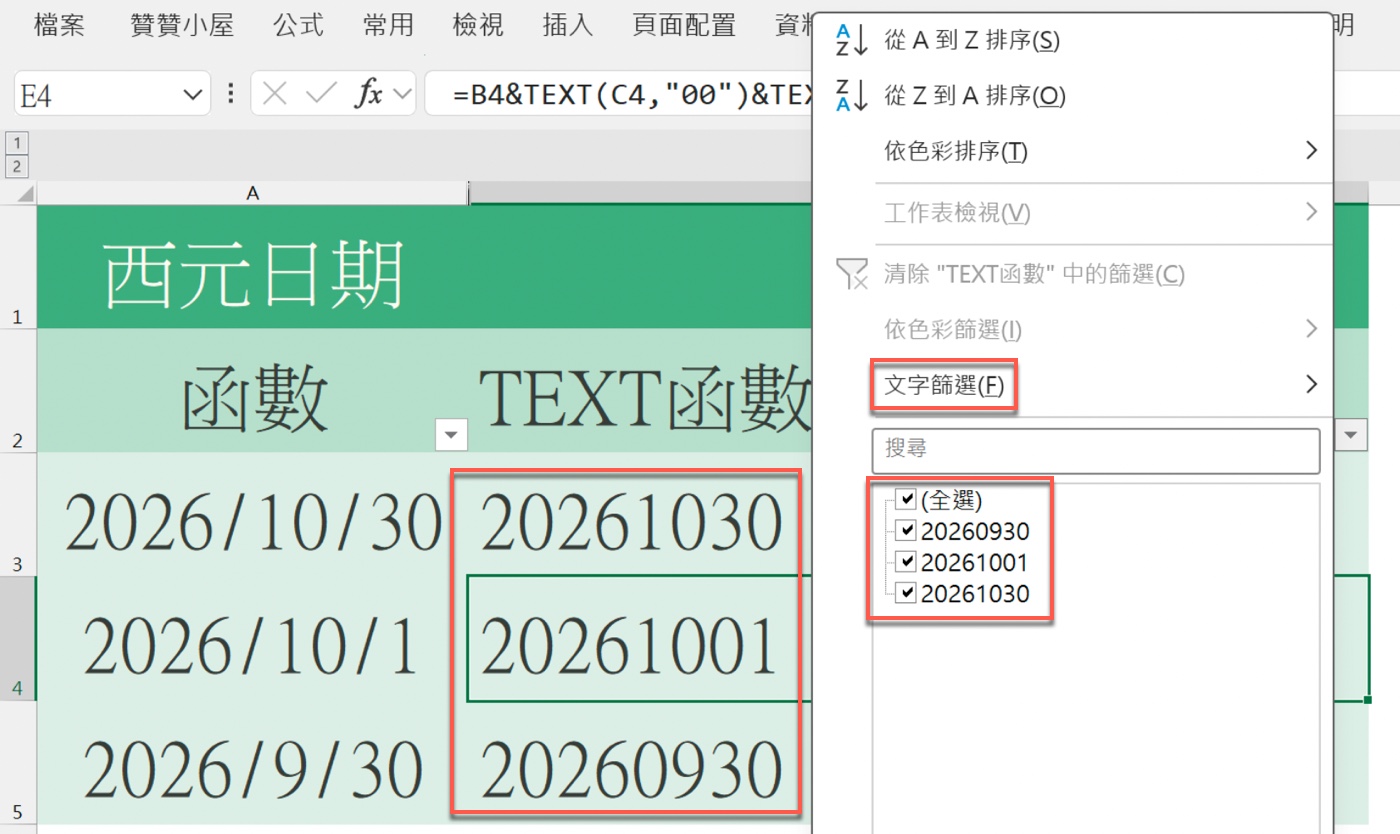Open the filter dropdown arrow at far right
The width and height of the screenshot is (1400, 834).
(x=1353, y=435)
